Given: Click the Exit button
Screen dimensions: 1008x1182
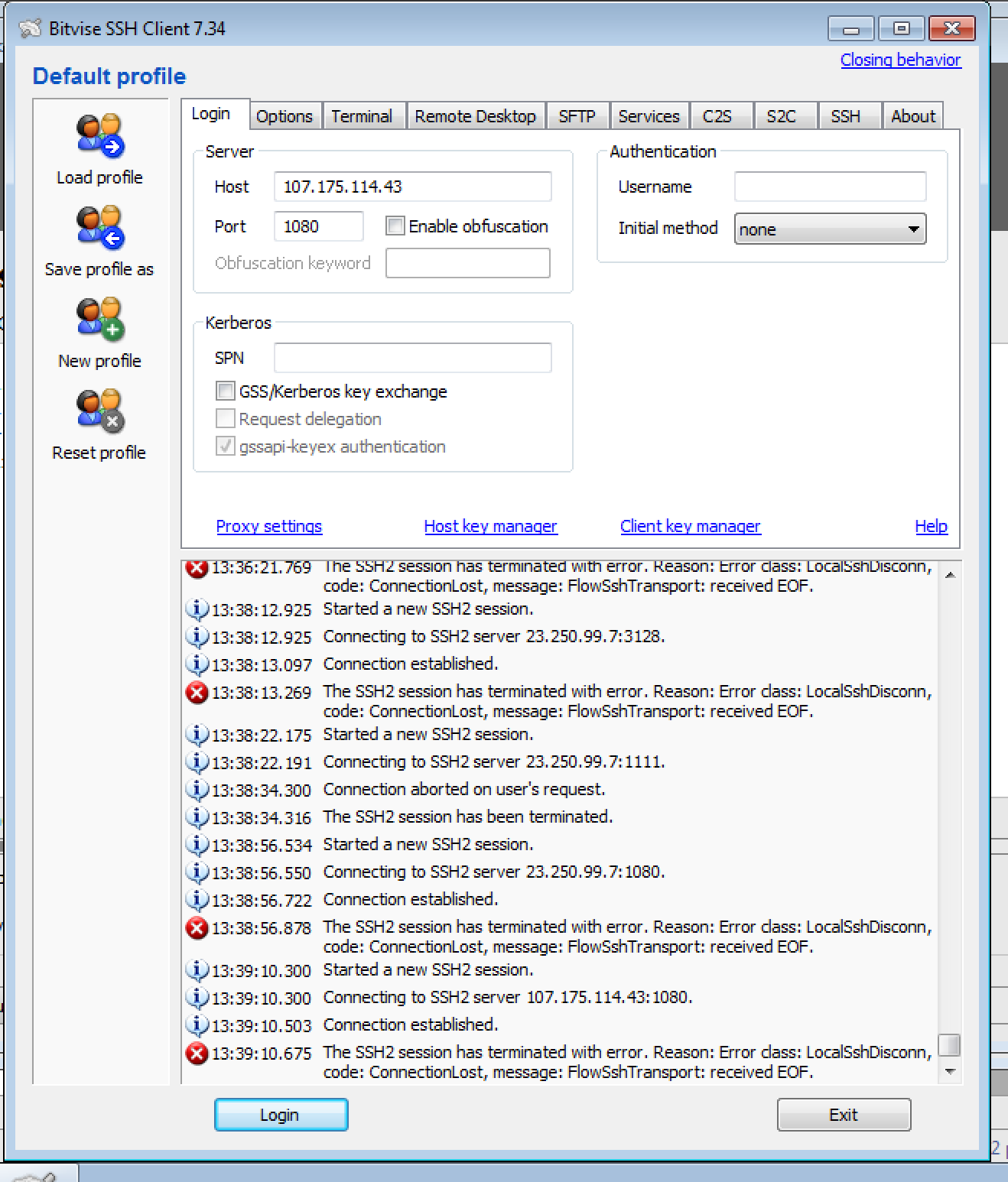Looking at the screenshot, I should (x=844, y=1115).
